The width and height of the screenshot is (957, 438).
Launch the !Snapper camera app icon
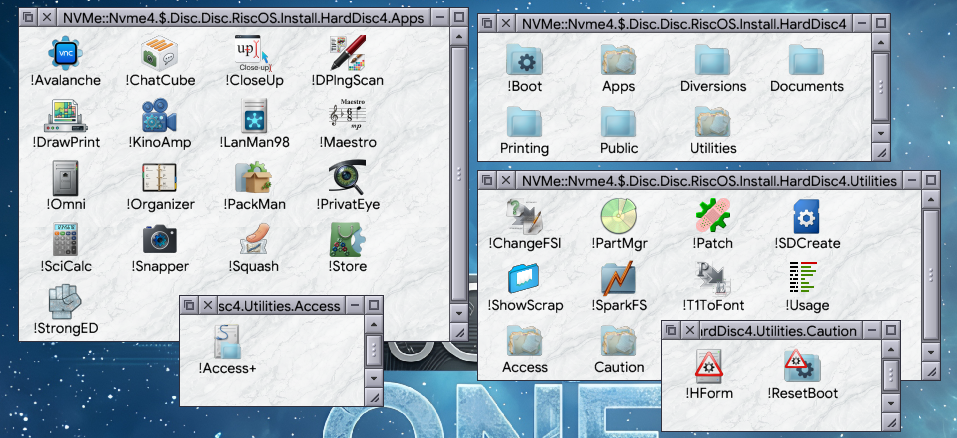[x=159, y=239]
